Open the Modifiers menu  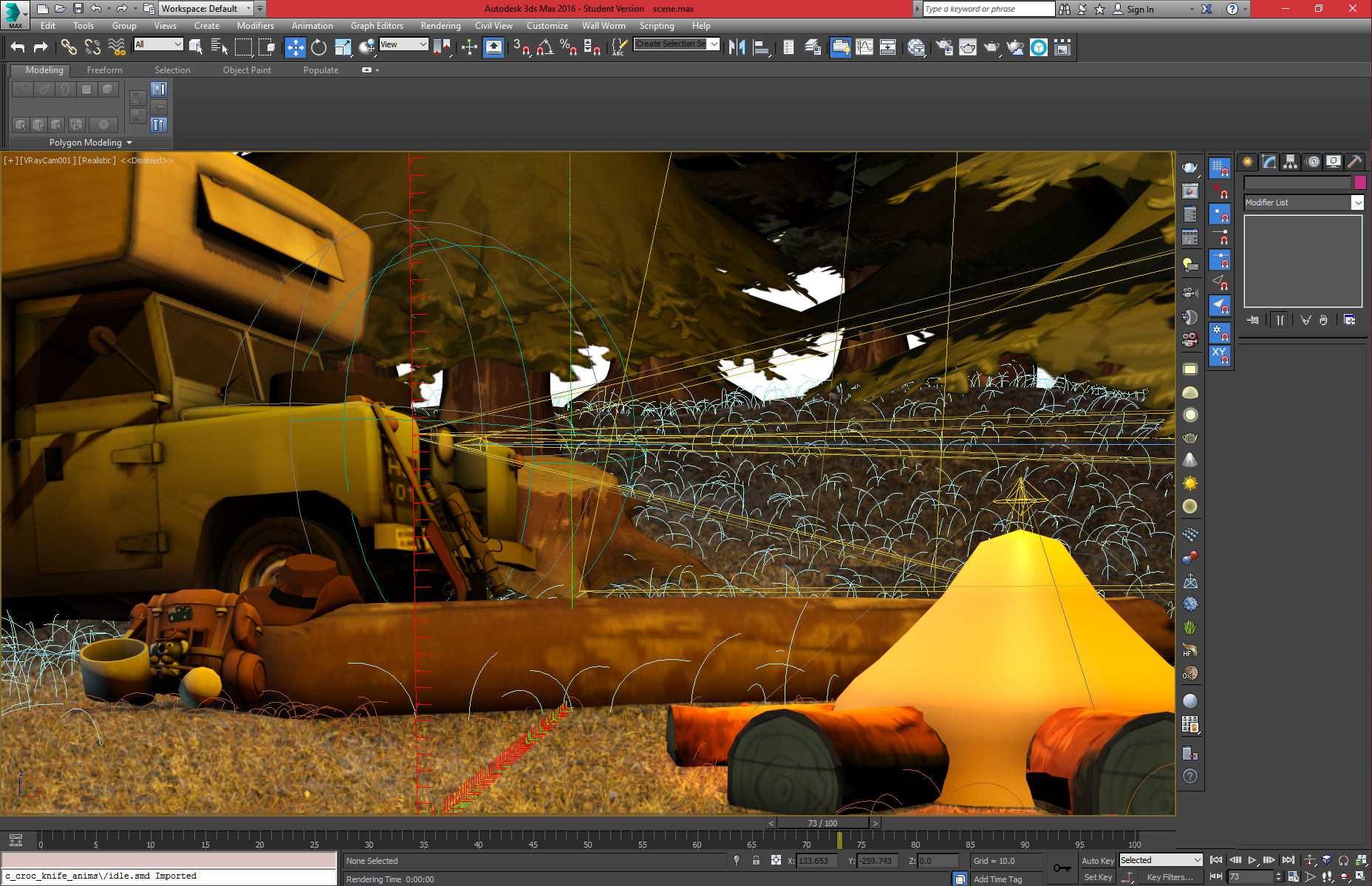[x=255, y=26]
